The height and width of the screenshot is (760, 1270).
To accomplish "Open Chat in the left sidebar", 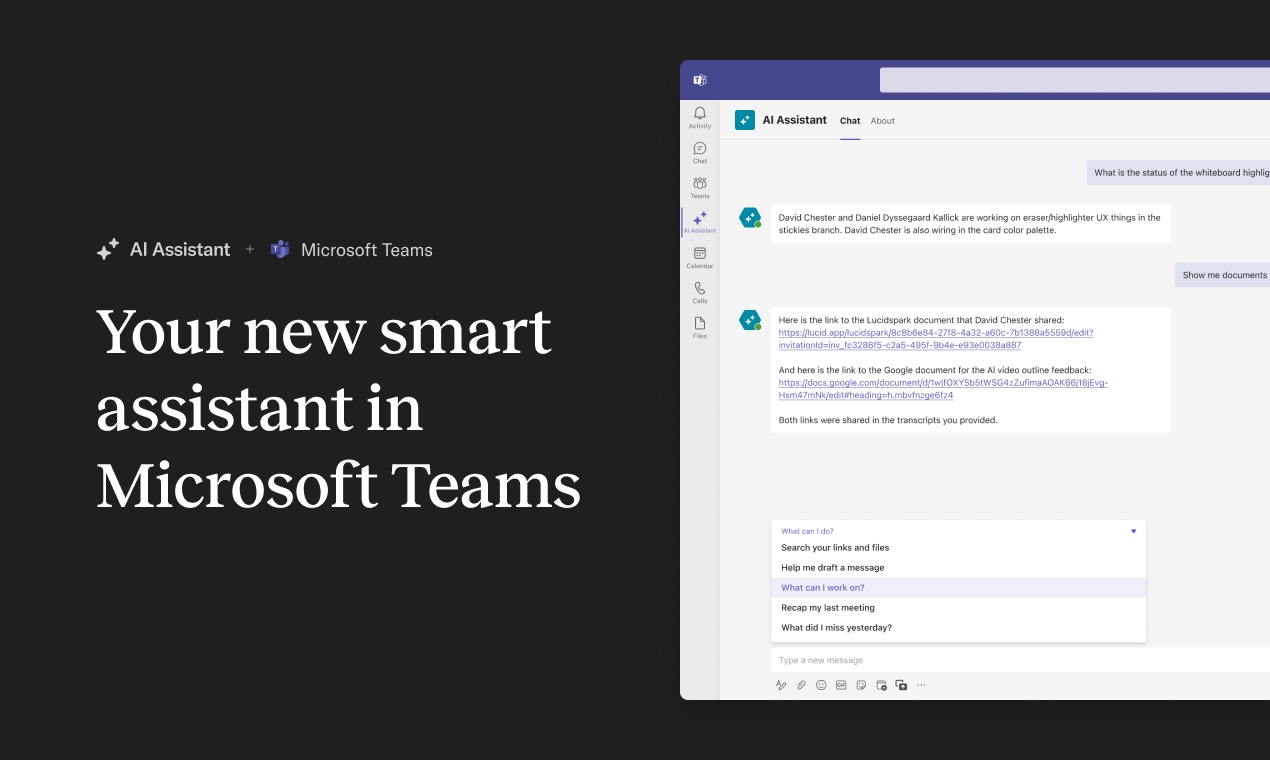I will point(700,152).
